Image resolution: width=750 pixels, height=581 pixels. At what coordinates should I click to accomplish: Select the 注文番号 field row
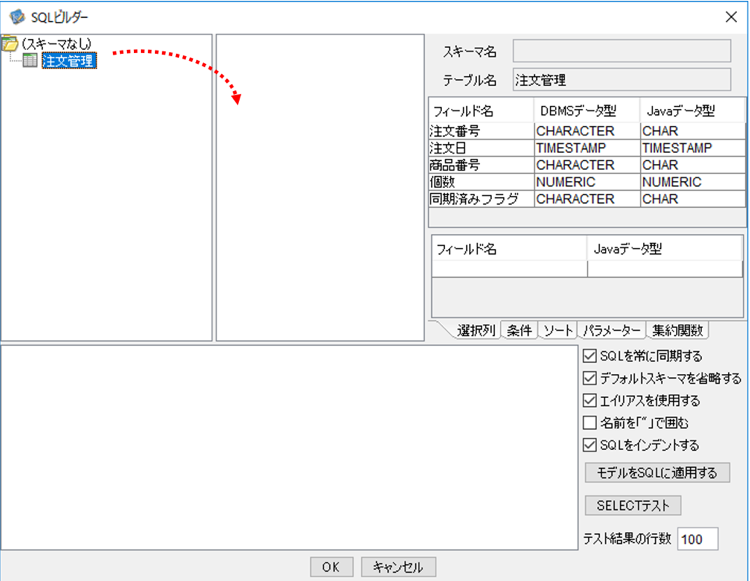click(587, 131)
